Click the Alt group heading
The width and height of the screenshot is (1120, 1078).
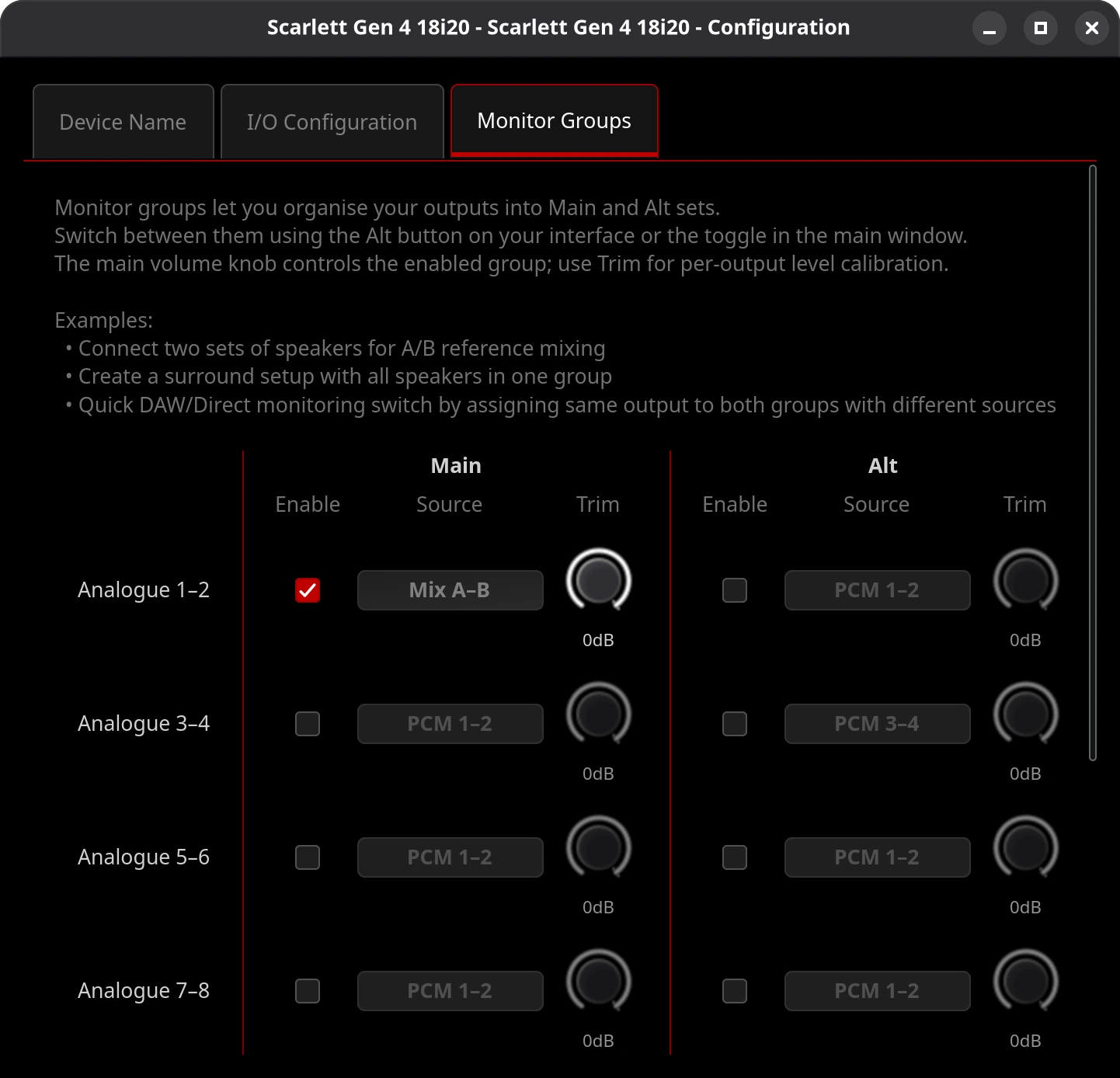coord(883,465)
